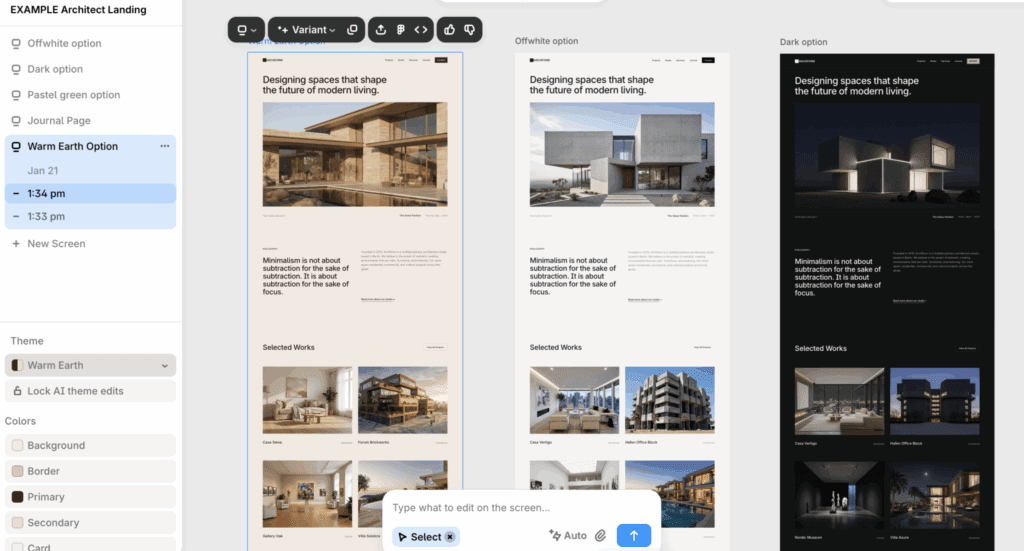Image resolution: width=1024 pixels, height=551 pixels.
Task: Click the export/upload icon in the toolbar
Action: point(381,30)
